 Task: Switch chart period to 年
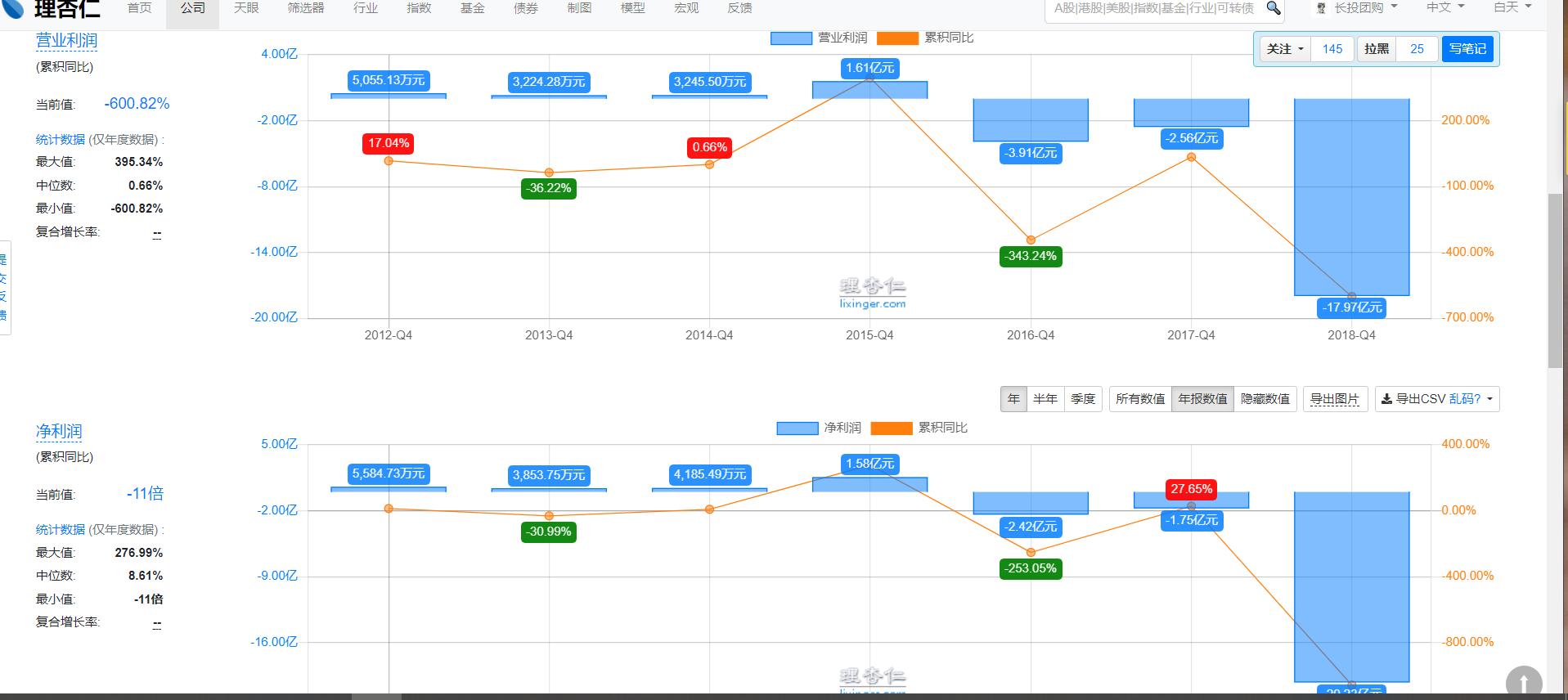(1013, 399)
